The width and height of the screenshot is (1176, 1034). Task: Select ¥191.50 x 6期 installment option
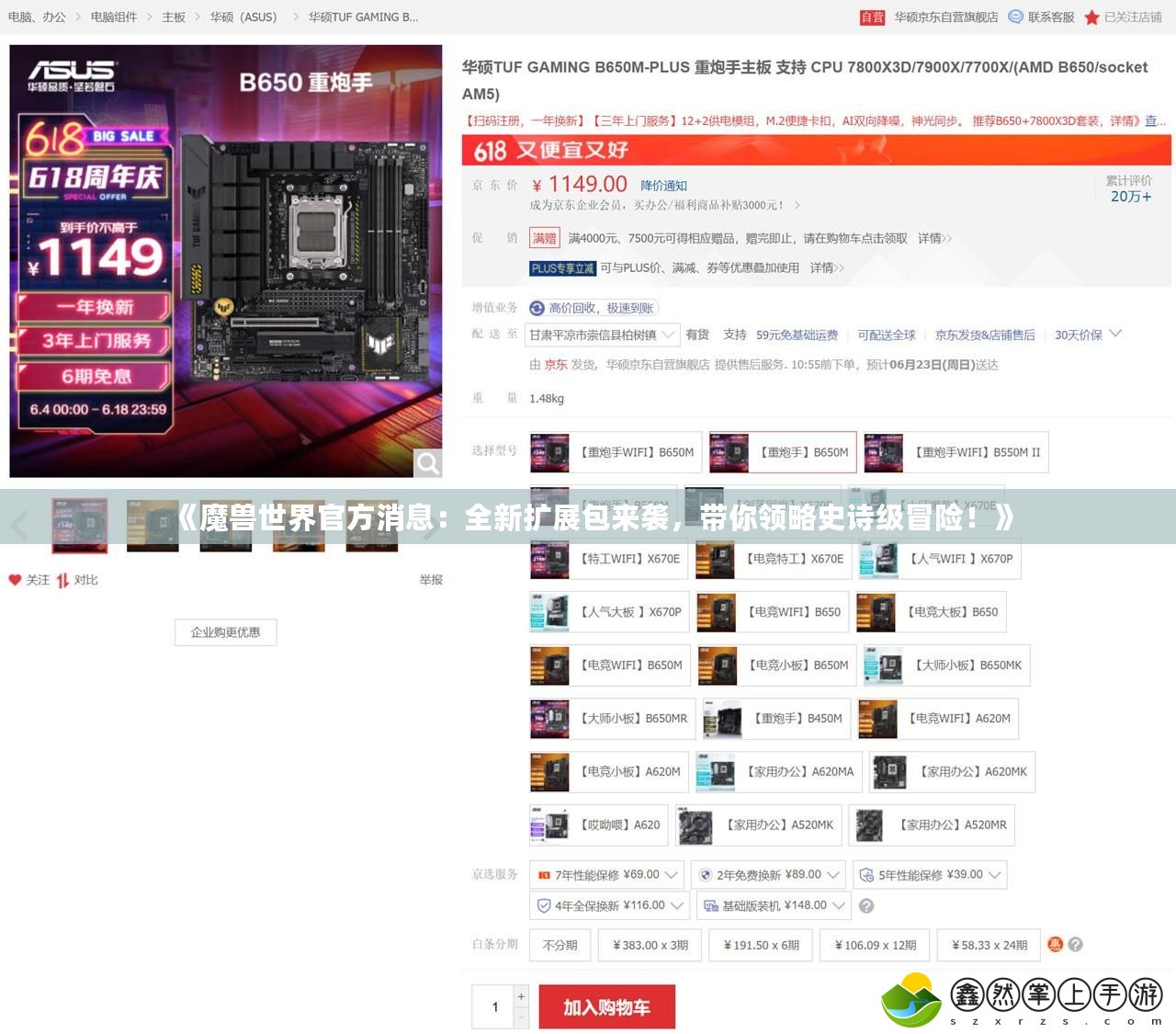coord(762,945)
